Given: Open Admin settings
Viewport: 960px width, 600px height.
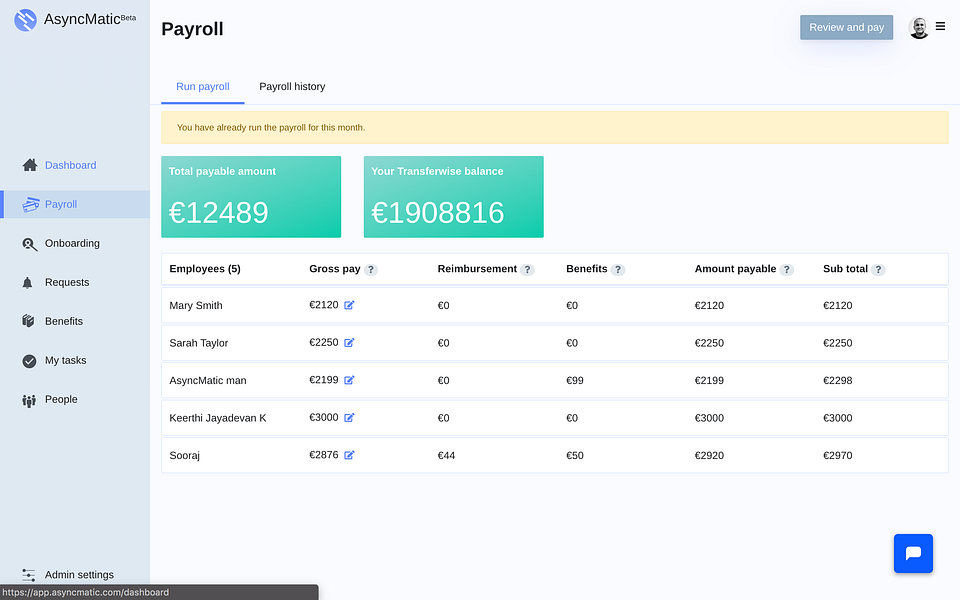Looking at the screenshot, I should (79, 575).
